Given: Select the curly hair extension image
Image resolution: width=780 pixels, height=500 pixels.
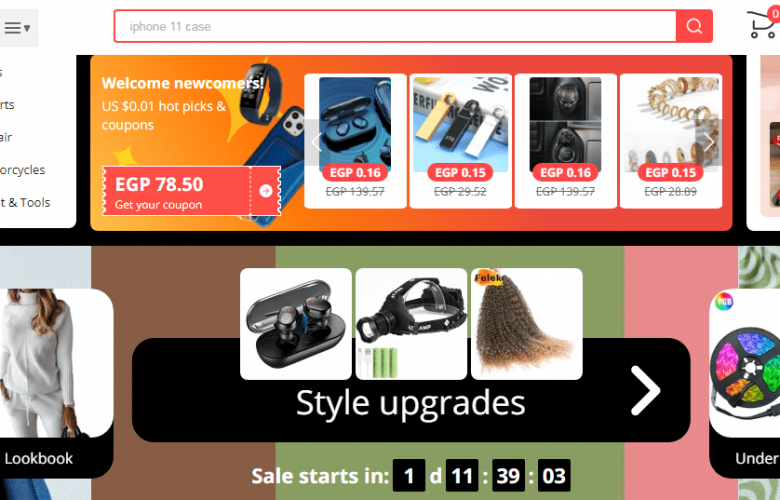Looking at the screenshot, I should coord(527,324).
